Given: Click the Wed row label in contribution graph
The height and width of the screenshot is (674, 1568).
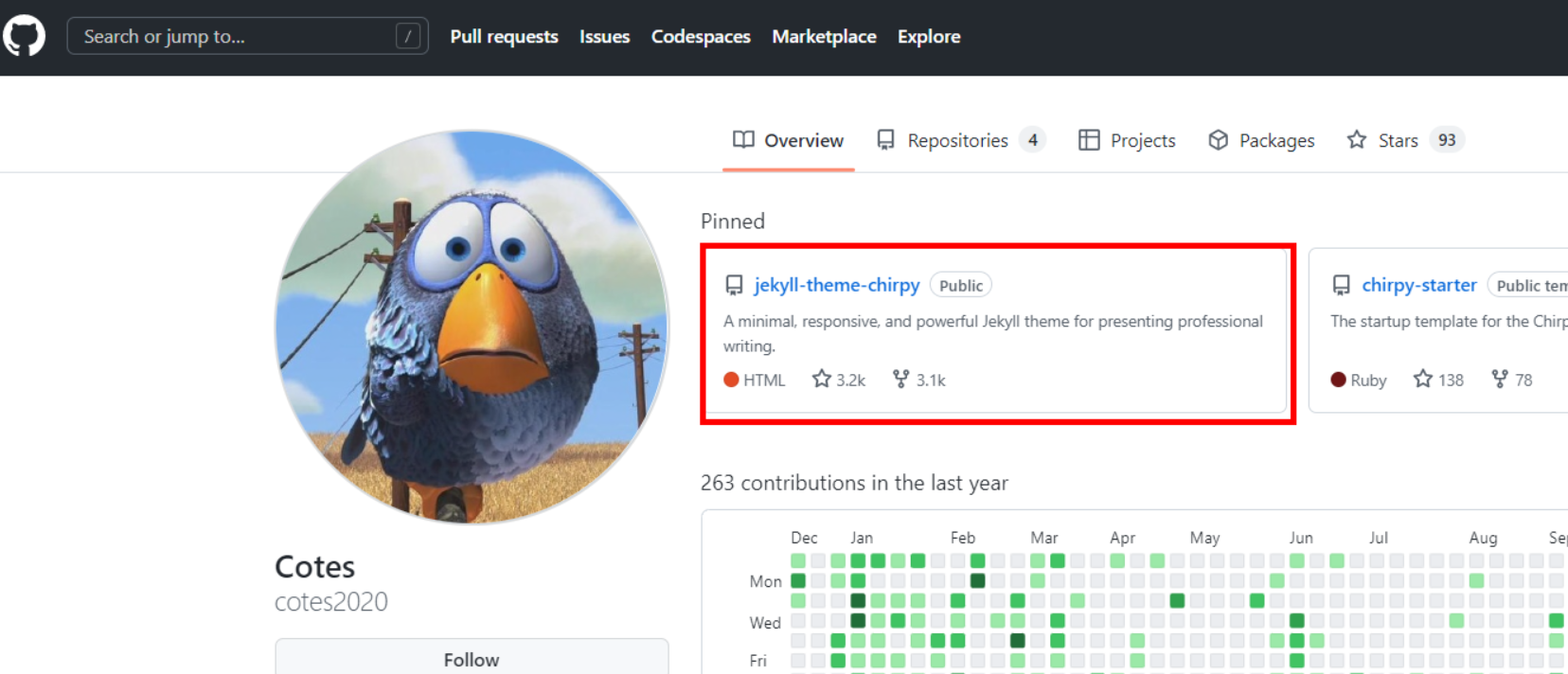Looking at the screenshot, I should click(x=765, y=623).
